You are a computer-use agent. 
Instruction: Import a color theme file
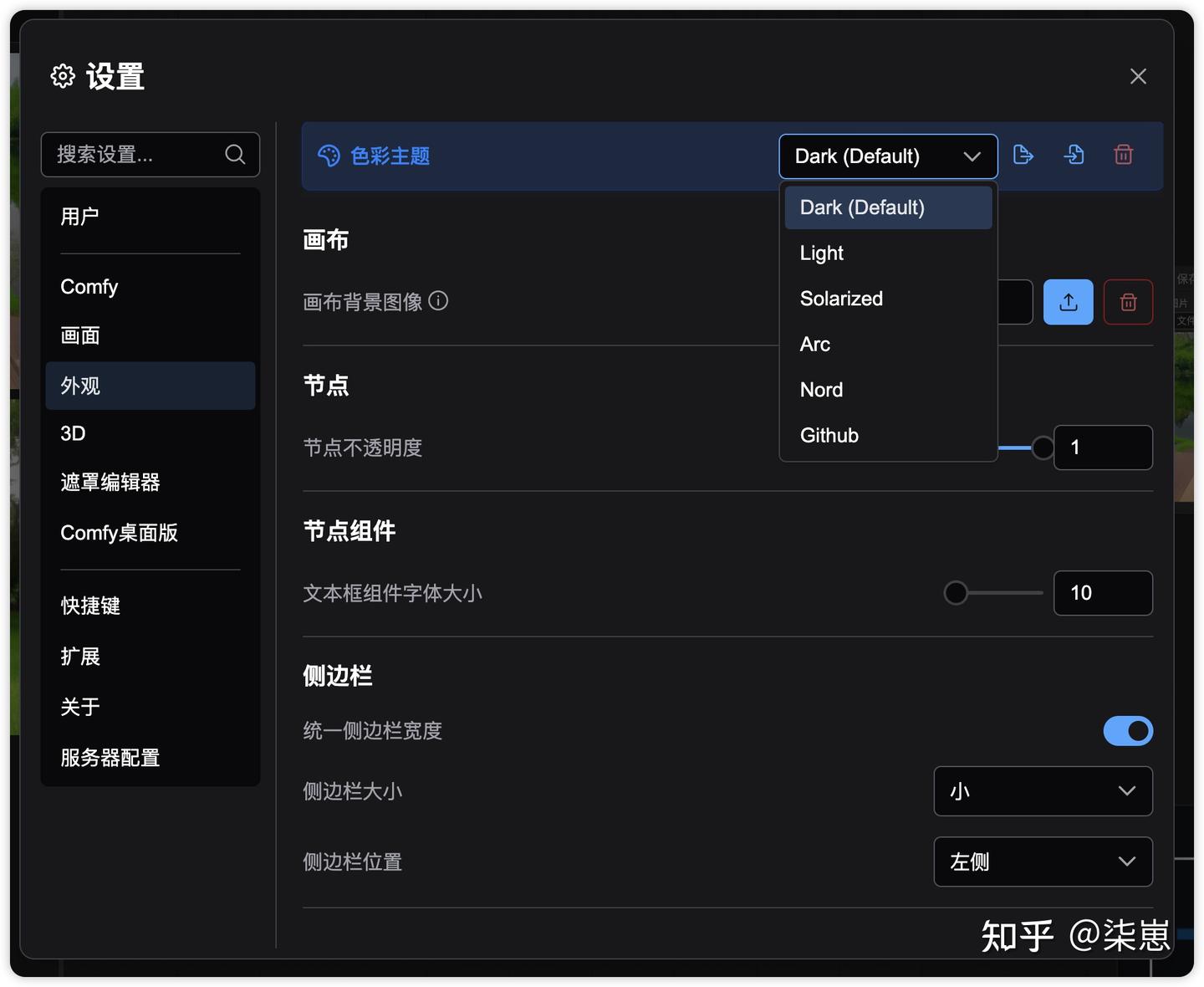(x=1074, y=155)
